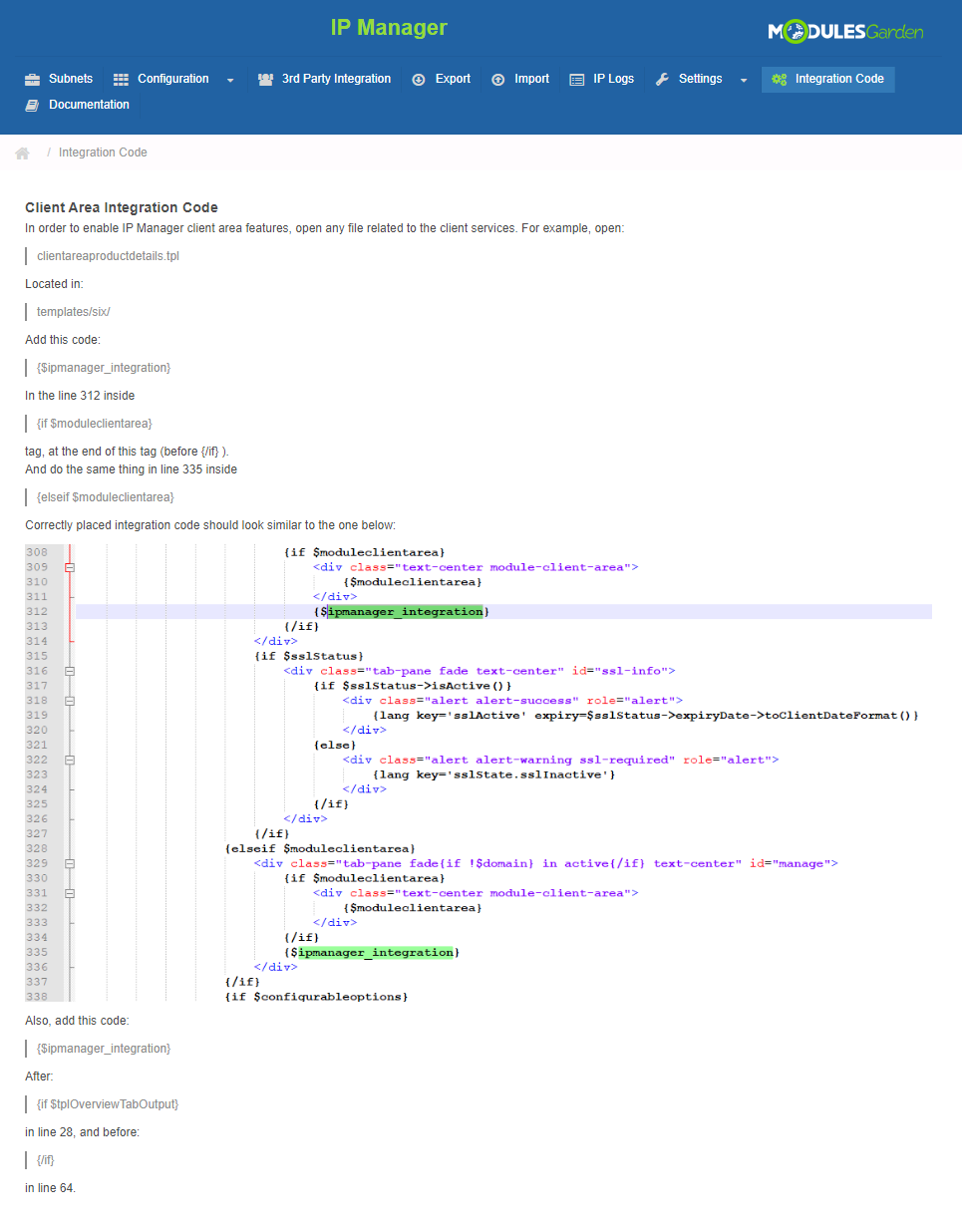
Task: Click the {if $moduleclientarea} snippet
Action: click(x=95, y=424)
